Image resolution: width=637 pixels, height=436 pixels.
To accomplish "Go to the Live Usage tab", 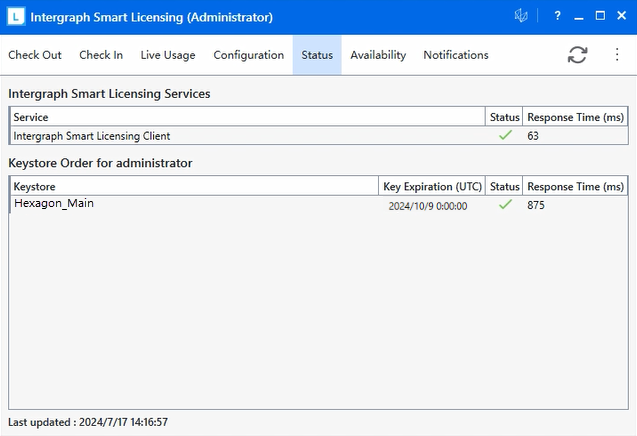I will click(x=168, y=55).
